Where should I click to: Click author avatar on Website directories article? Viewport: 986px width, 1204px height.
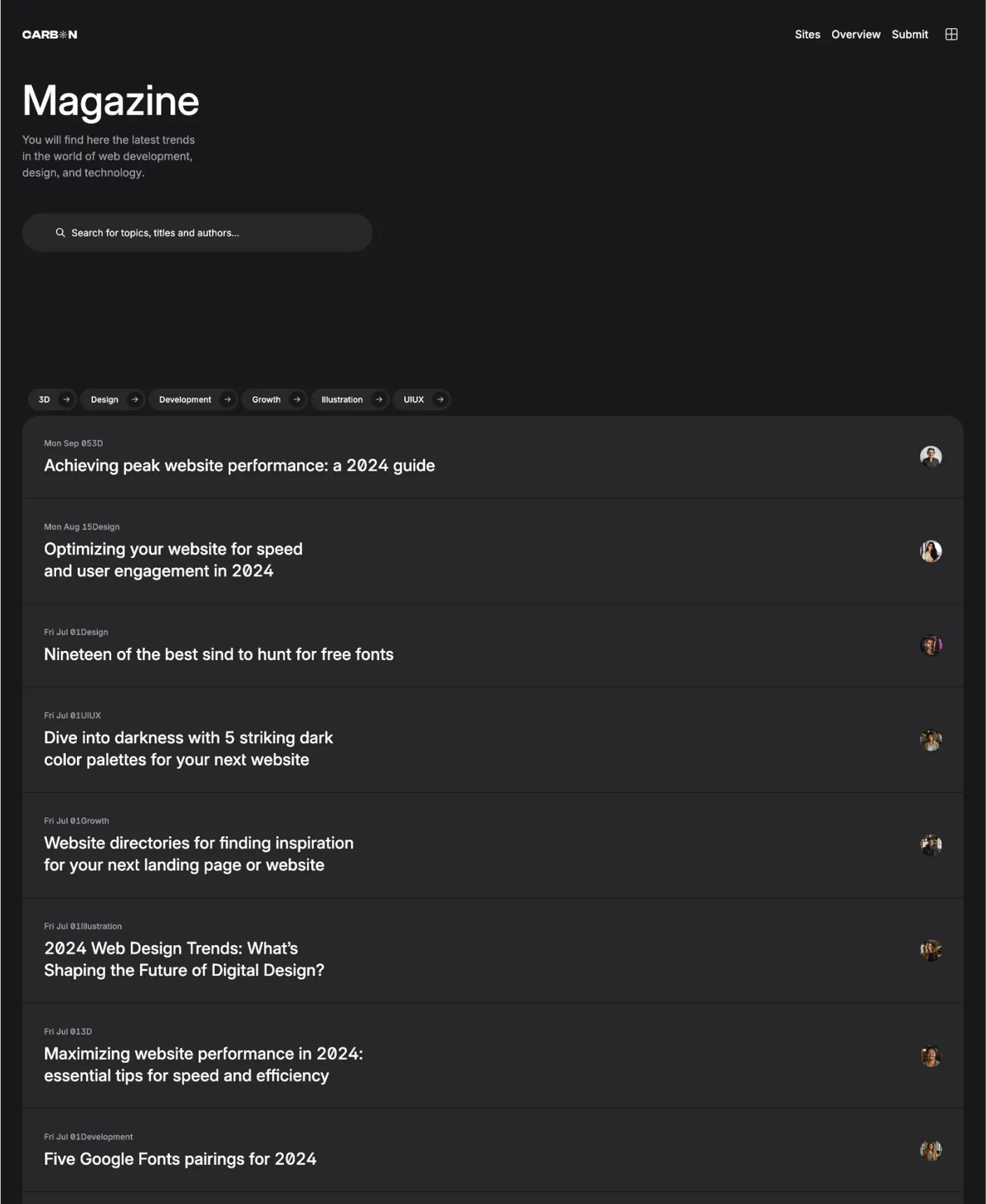pos(931,845)
